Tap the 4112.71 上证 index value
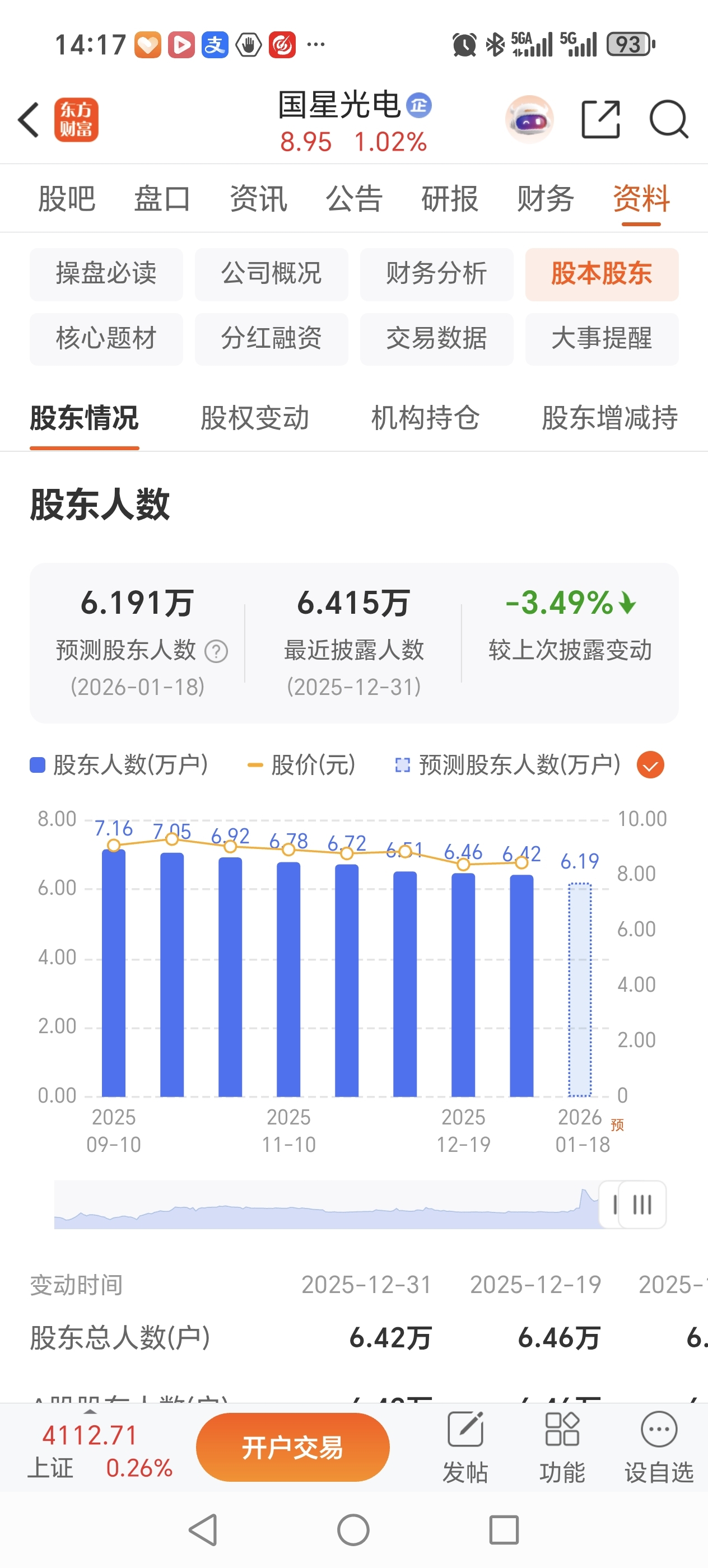This screenshot has height=1568, width=708. coord(90,1435)
